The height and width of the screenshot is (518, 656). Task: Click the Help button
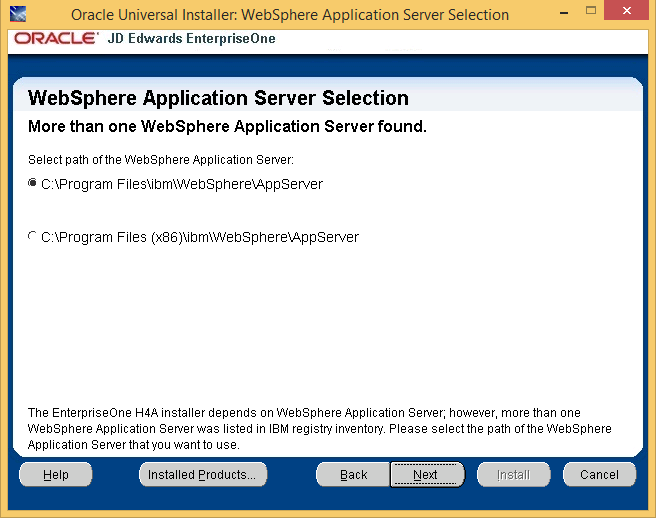56,474
